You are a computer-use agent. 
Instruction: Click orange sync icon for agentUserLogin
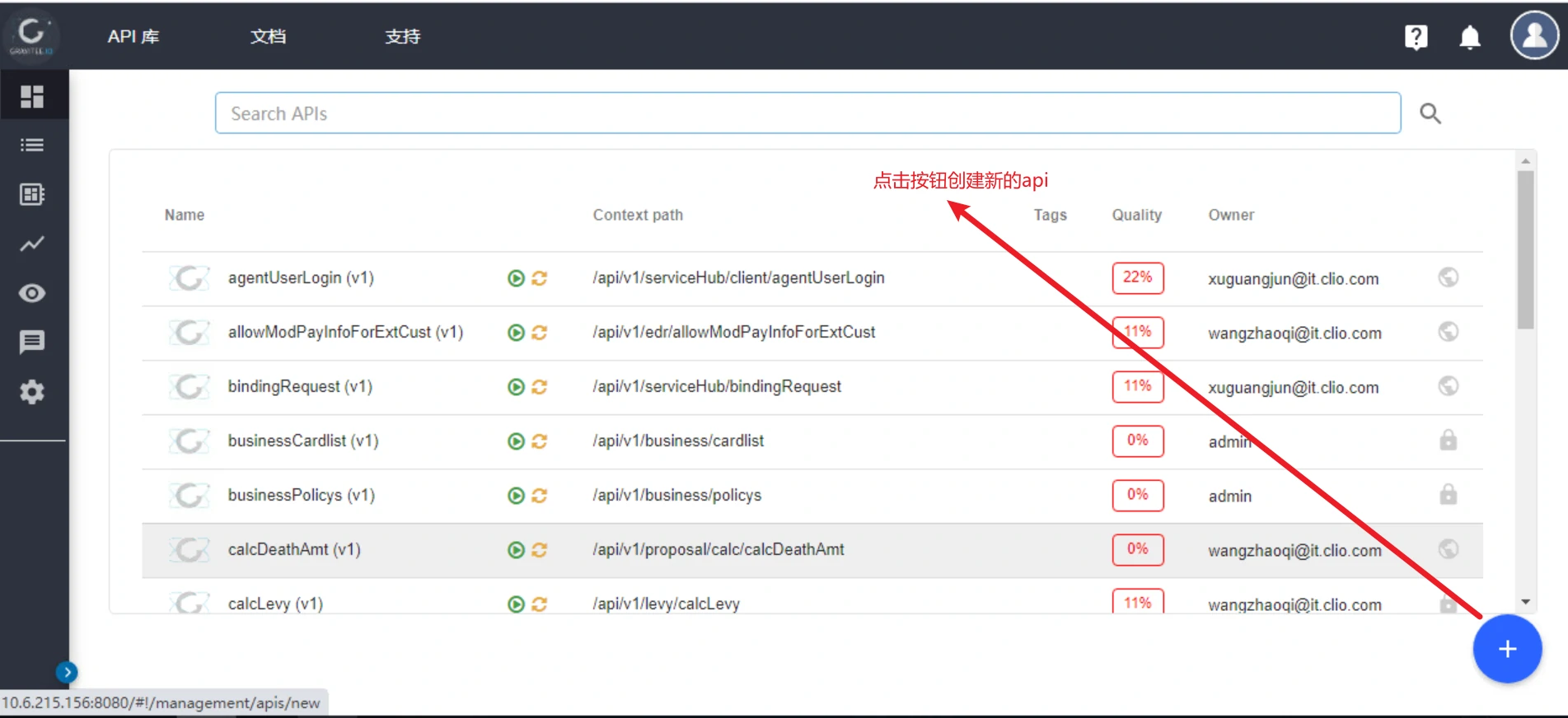pyautogui.click(x=540, y=278)
